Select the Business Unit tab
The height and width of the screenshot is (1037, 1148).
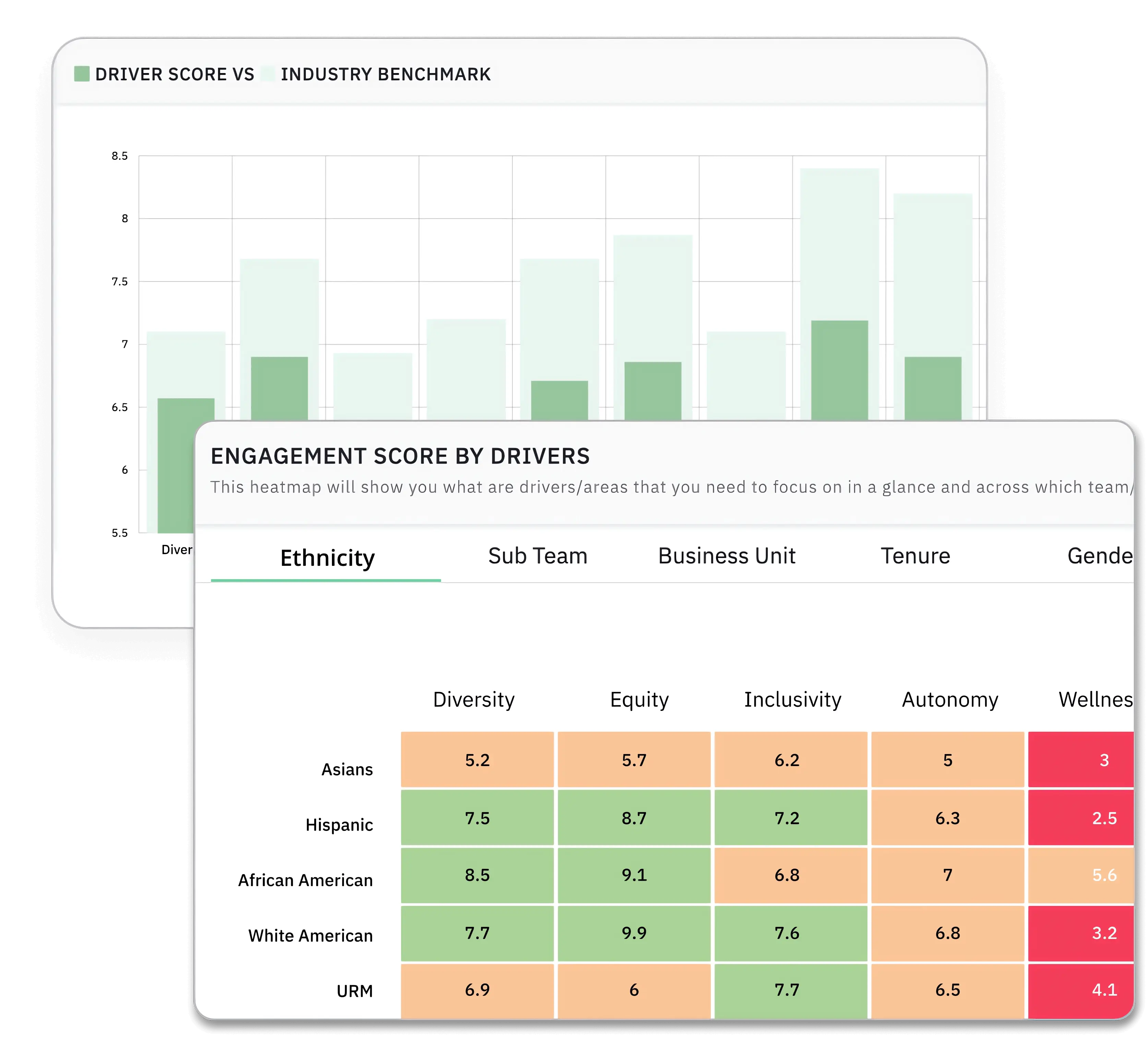coord(727,556)
